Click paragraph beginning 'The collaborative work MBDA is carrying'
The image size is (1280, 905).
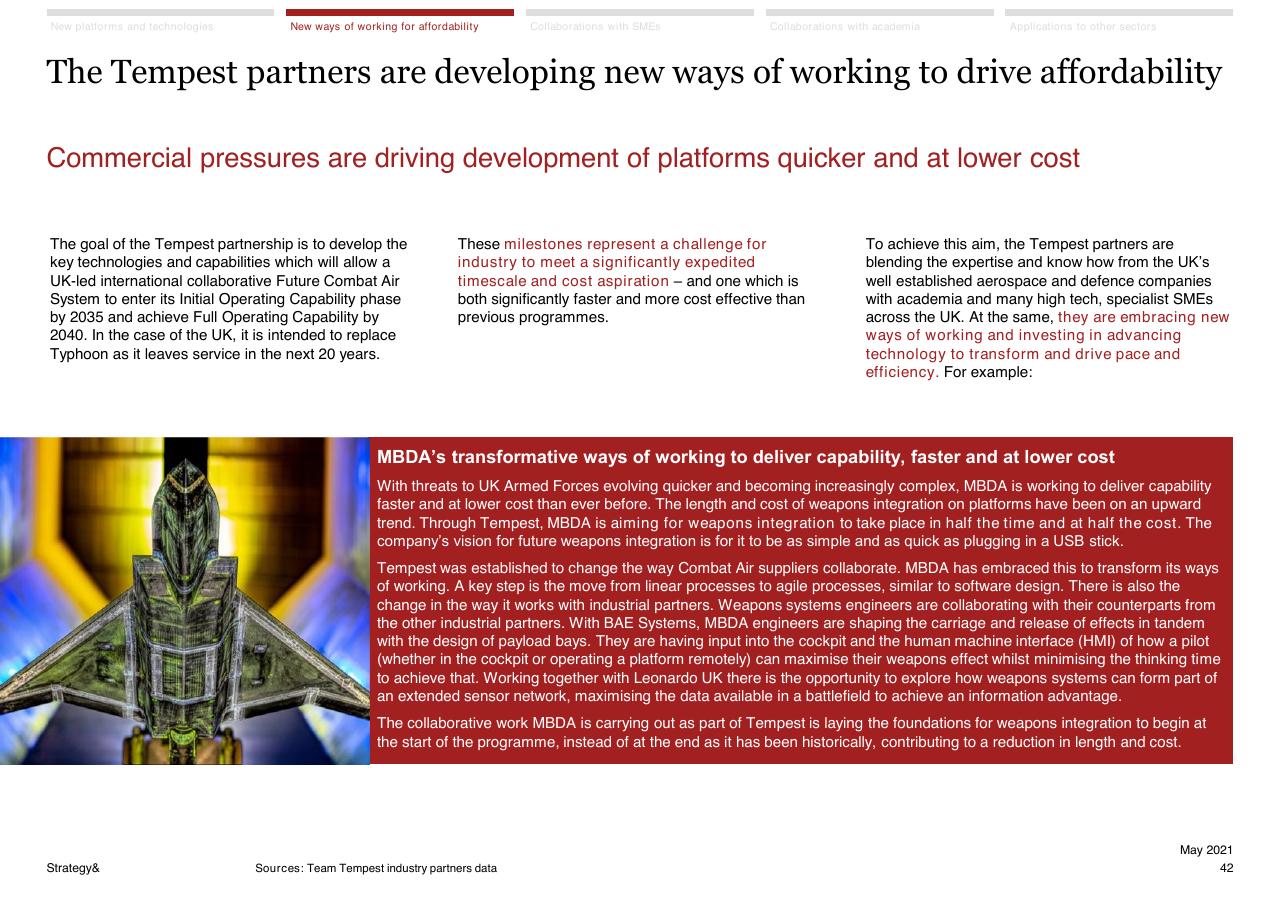click(x=792, y=733)
